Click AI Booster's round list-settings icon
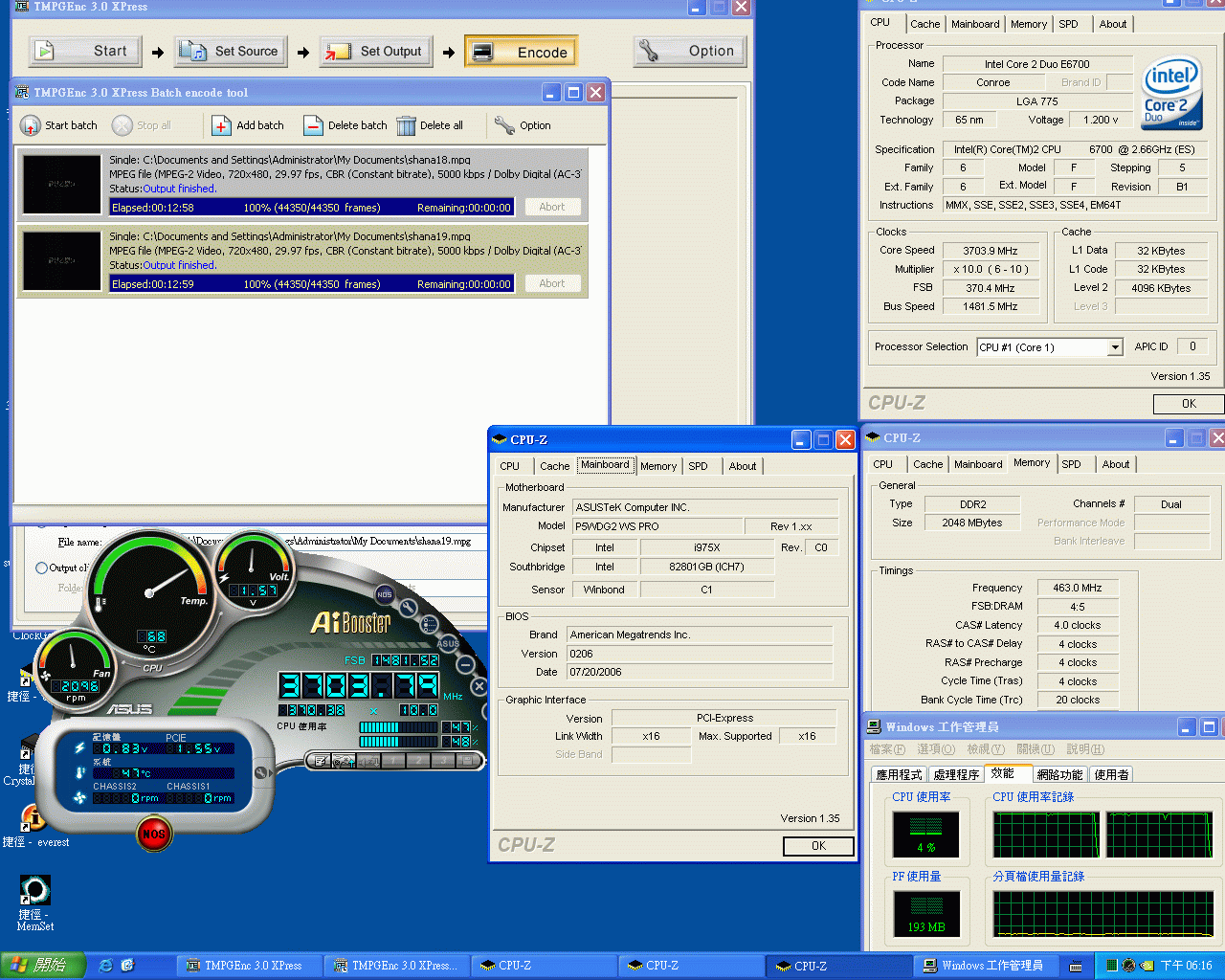This screenshot has width=1225, height=980. coord(429,624)
